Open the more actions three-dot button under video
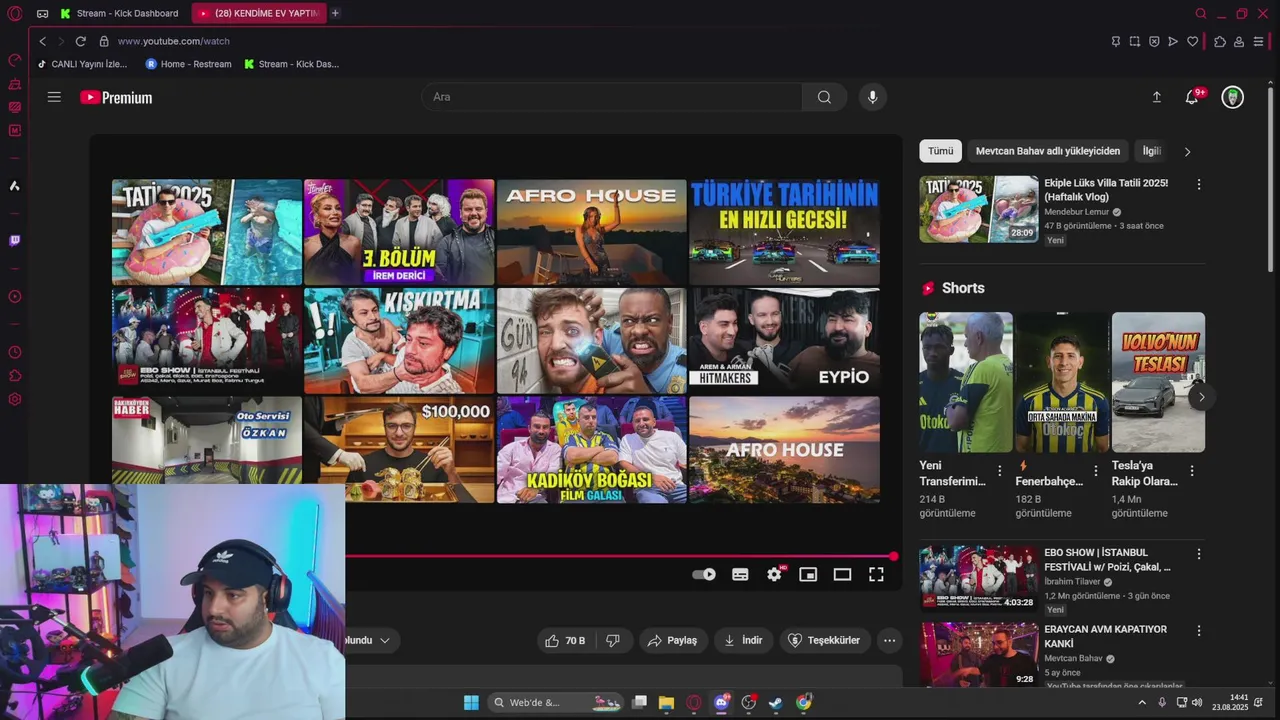The height and width of the screenshot is (720, 1280). 889,640
